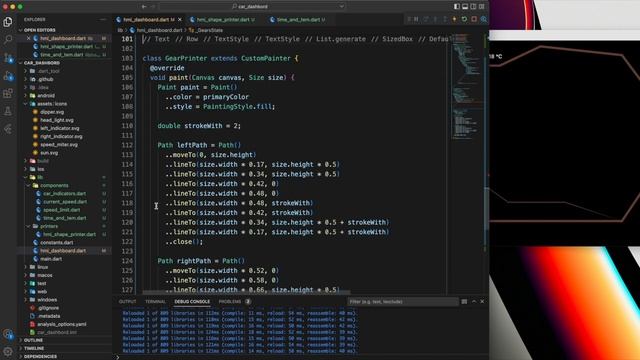Open command center dropdown chevron
The height and width of the screenshot is (360, 640).
[341, 7]
